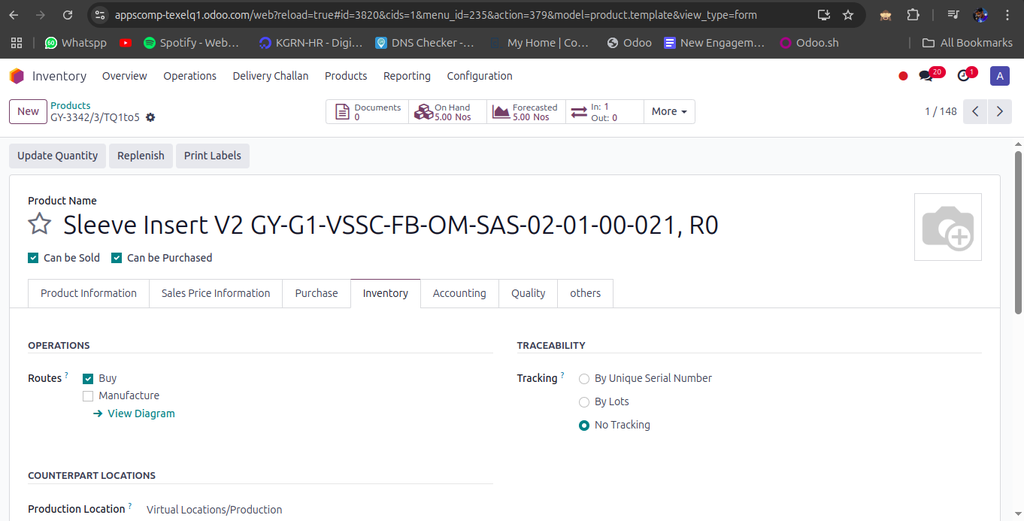Switch to the Purchase tab

click(x=316, y=293)
